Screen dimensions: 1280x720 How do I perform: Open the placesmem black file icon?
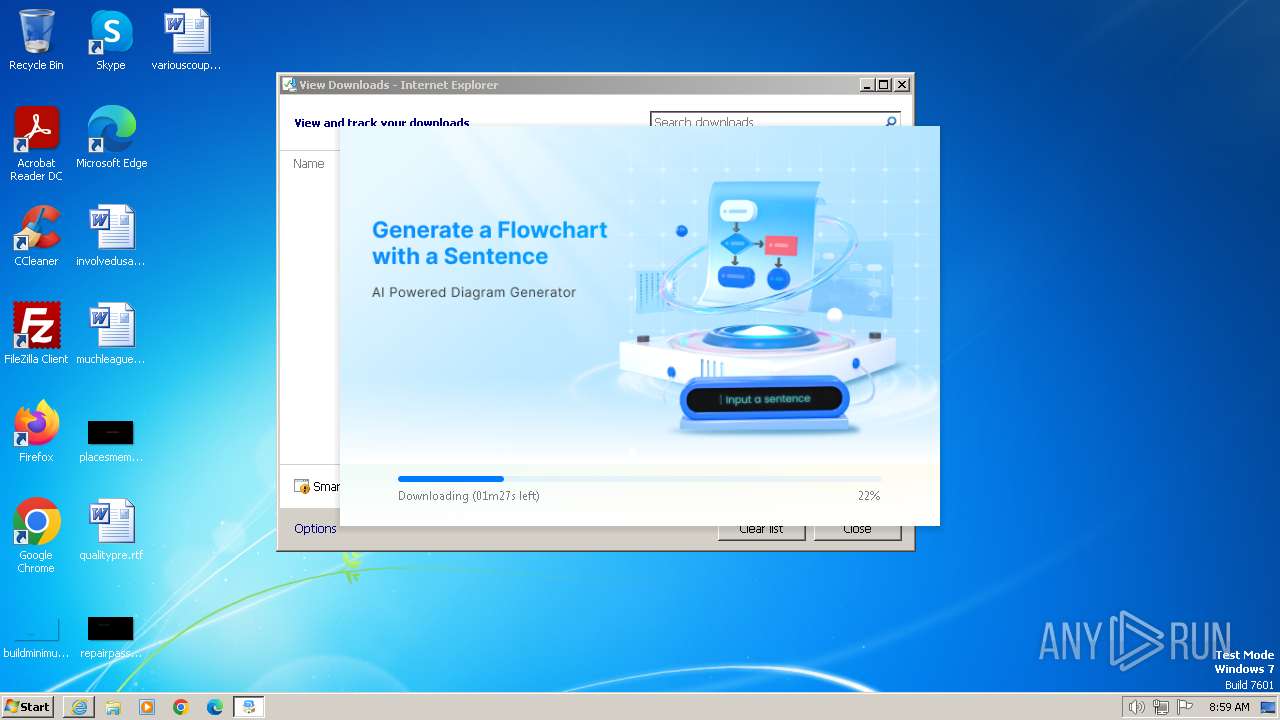click(x=110, y=440)
